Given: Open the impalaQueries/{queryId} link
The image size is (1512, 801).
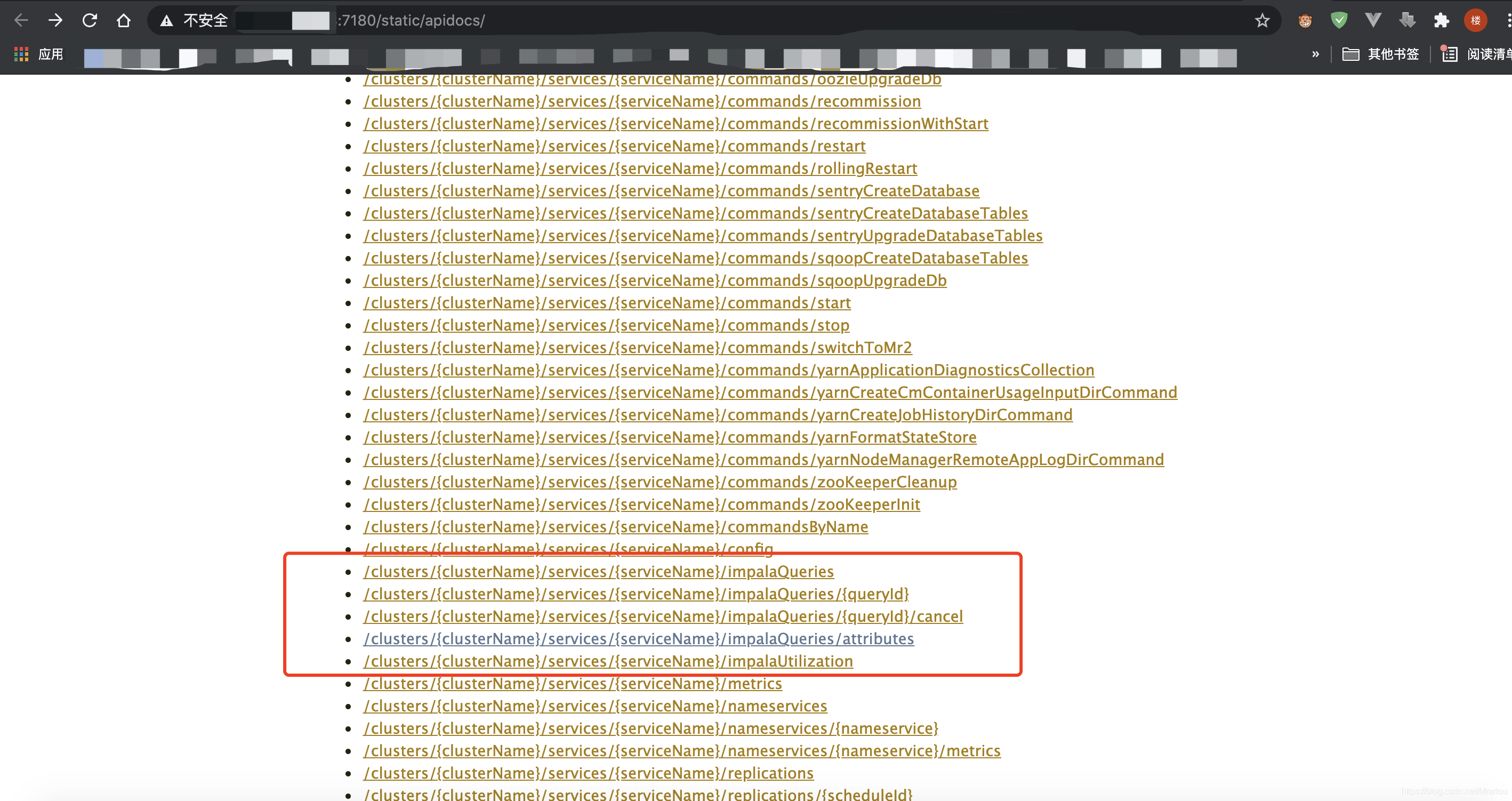Looking at the screenshot, I should [x=636, y=594].
